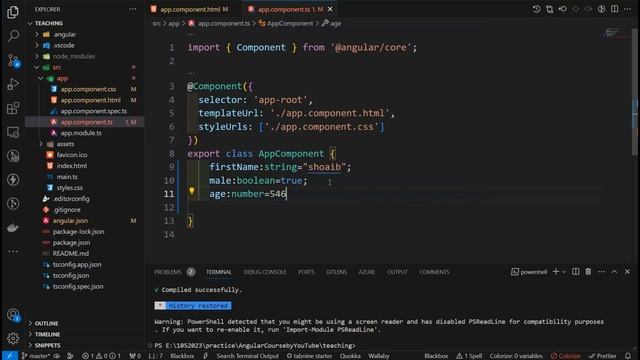The width and height of the screenshot is (640, 360).
Task: Open app.module.ts in explorer
Action: (x=81, y=133)
